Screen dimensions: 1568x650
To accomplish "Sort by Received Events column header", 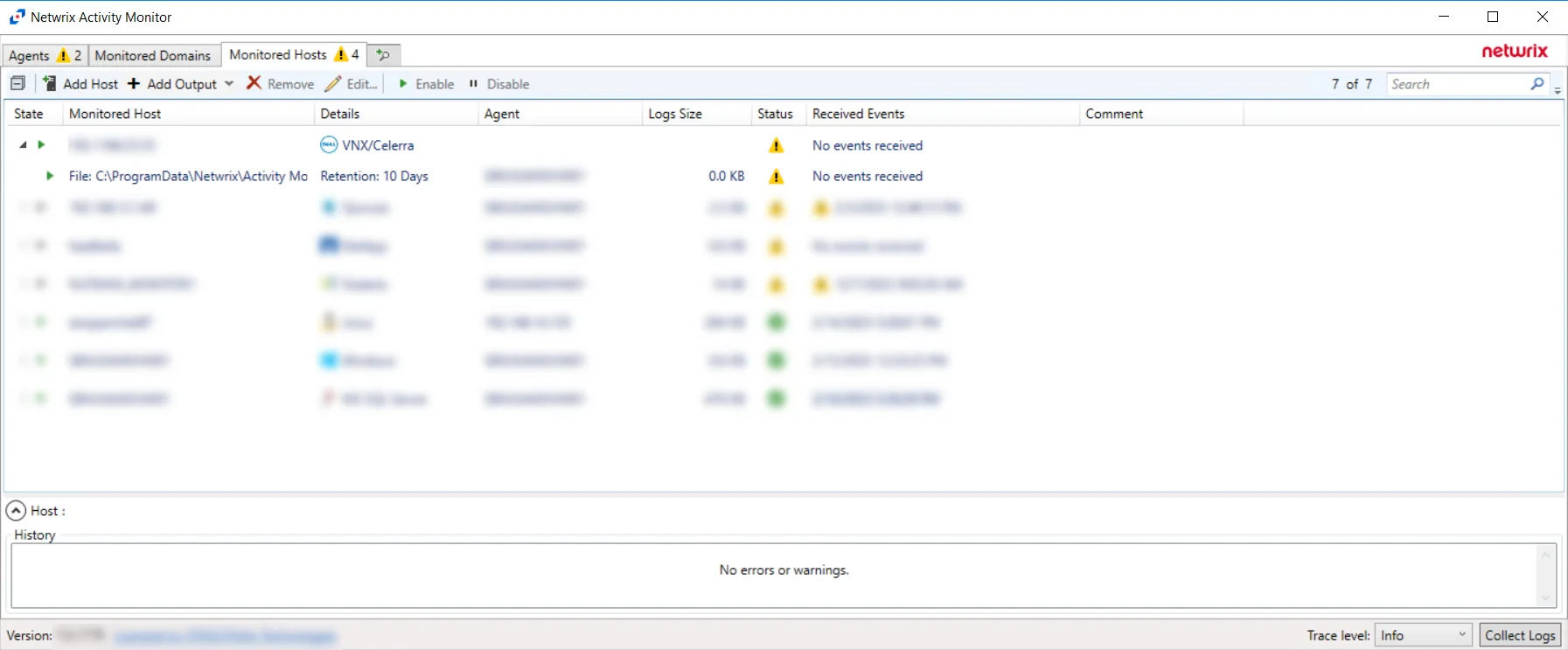I will tap(943, 114).
